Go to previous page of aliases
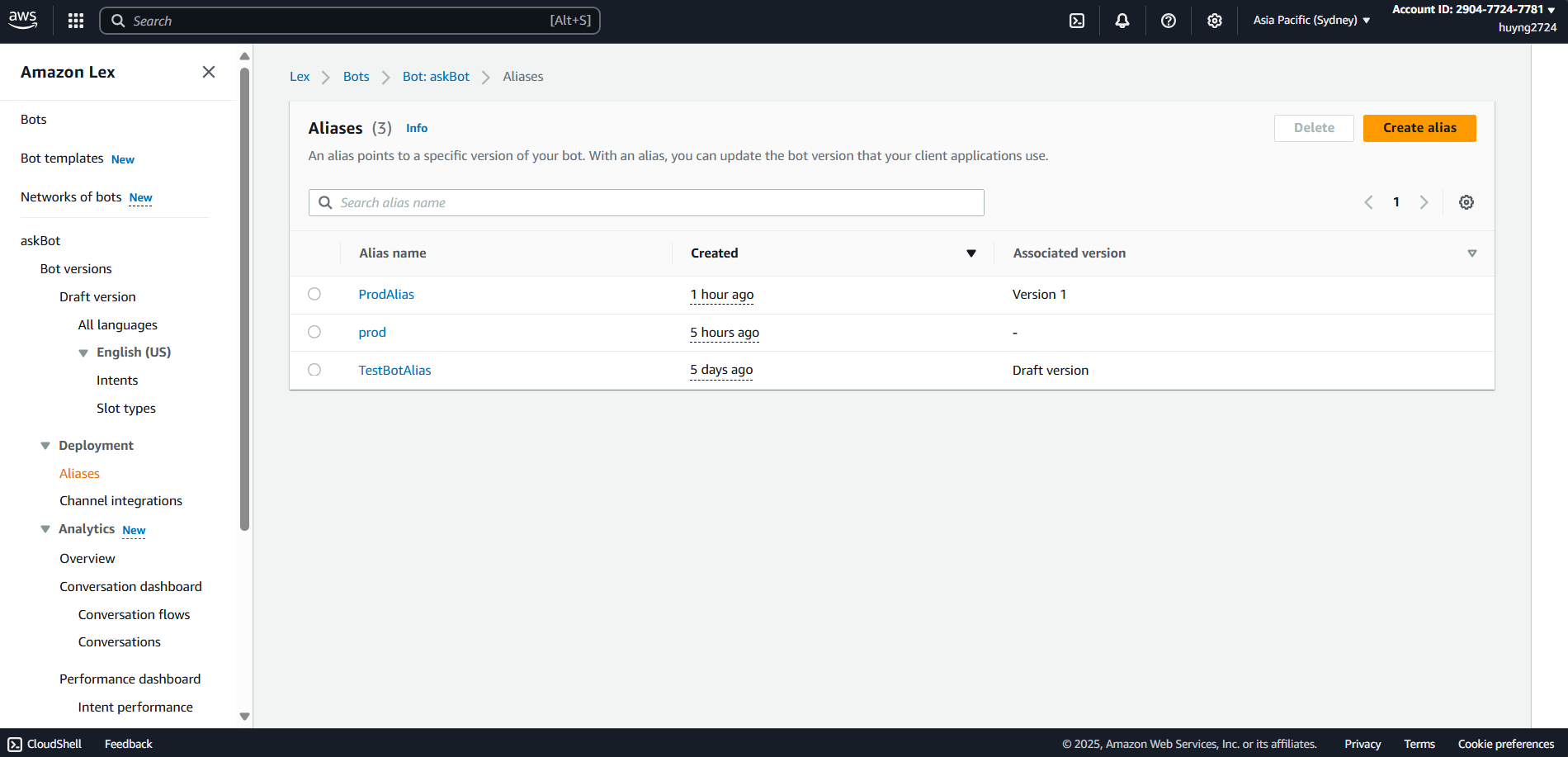Viewport: 1568px width, 757px height. tap(1368, 202)
